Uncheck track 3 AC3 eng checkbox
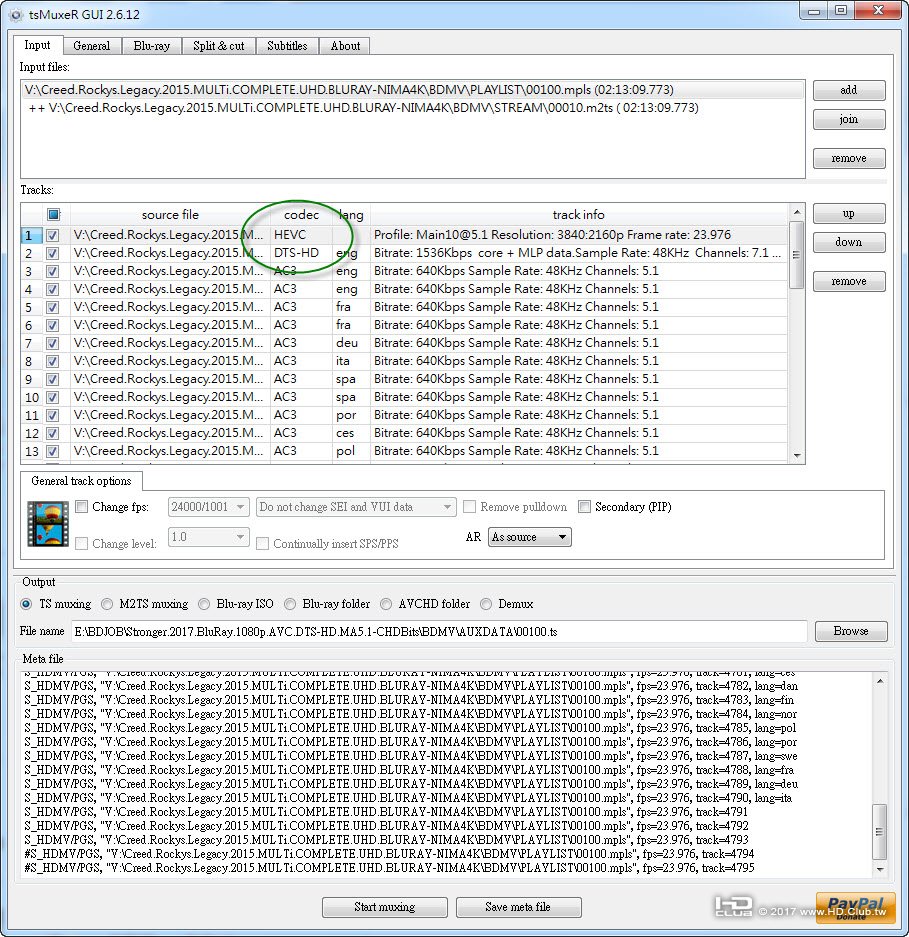This screenshot has height=937, width=909. (53, 271)
